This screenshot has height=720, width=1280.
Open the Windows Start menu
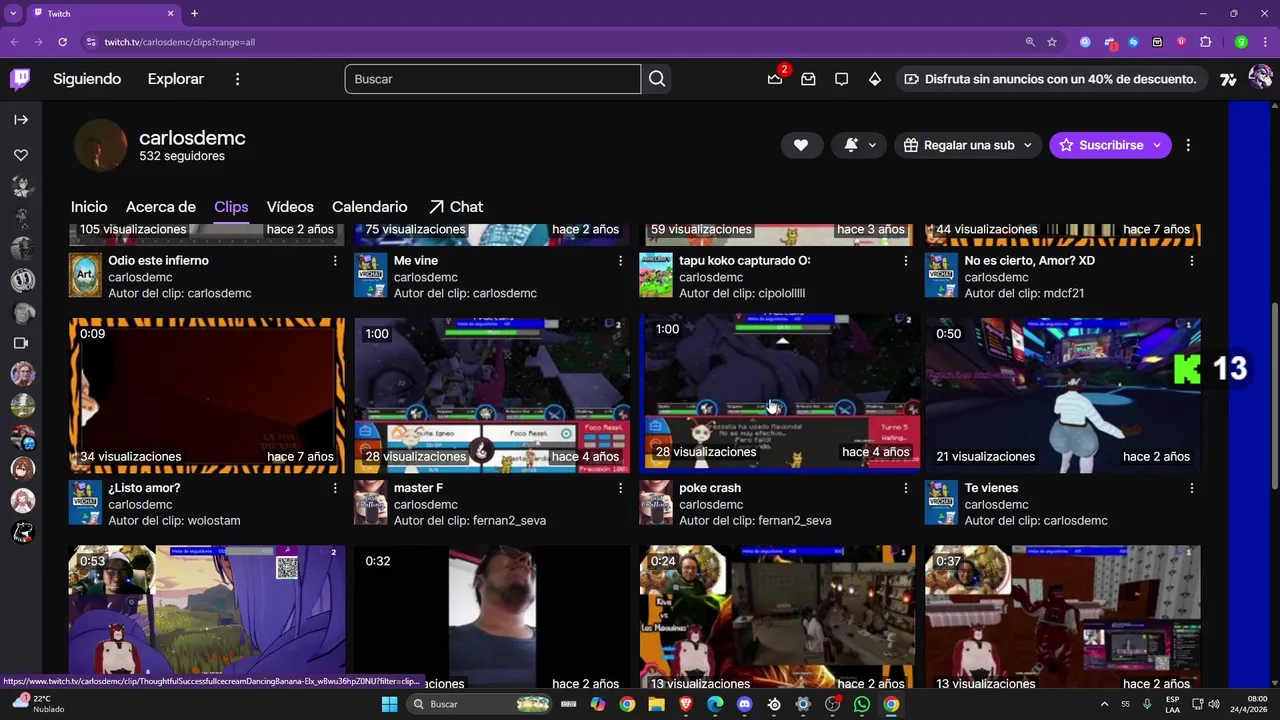point(389,704)
